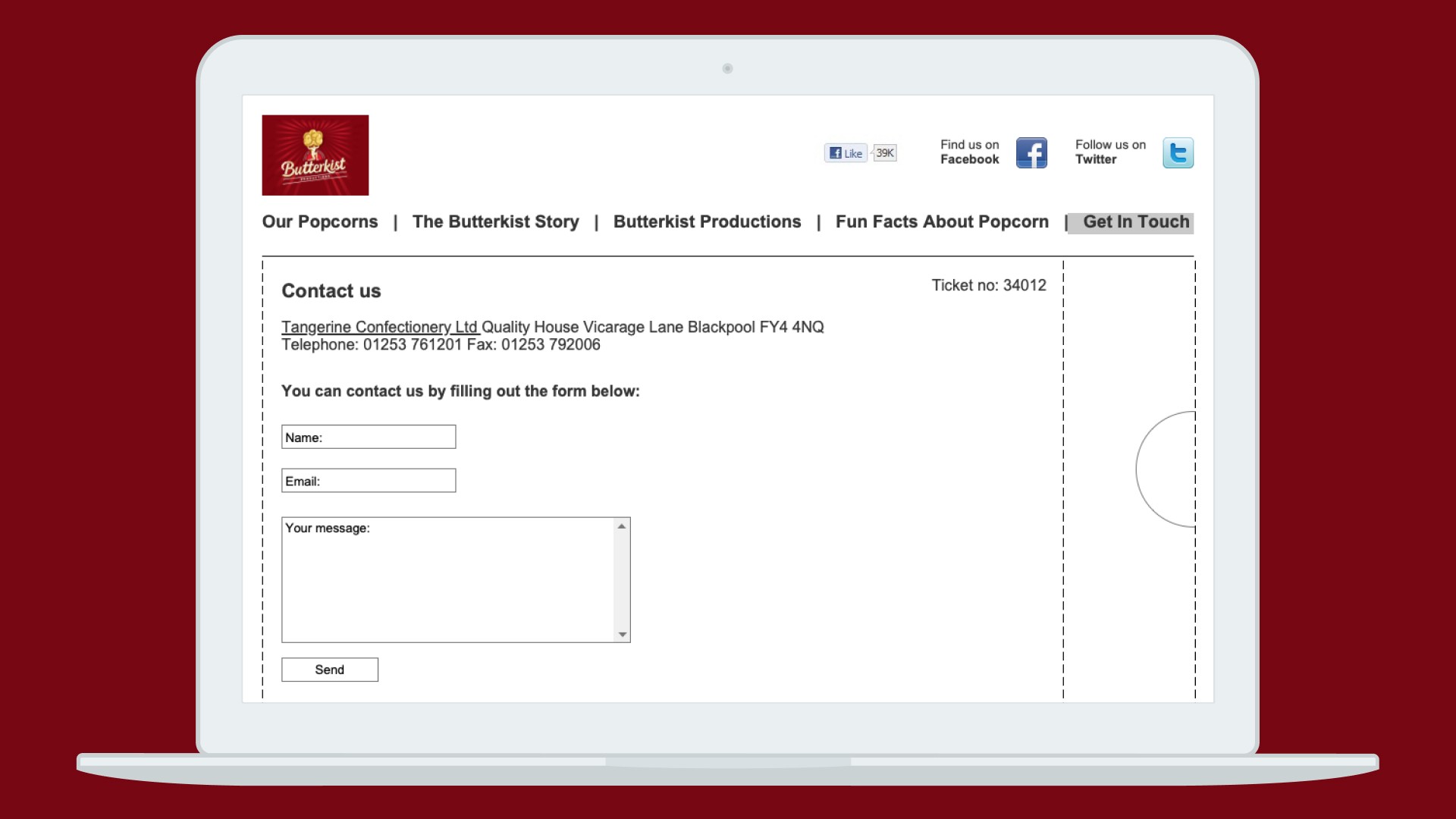Follow the Tangerine Confectionery Ltd link
The height and width of the screenshot is (819, 1456).
[379, 327]
